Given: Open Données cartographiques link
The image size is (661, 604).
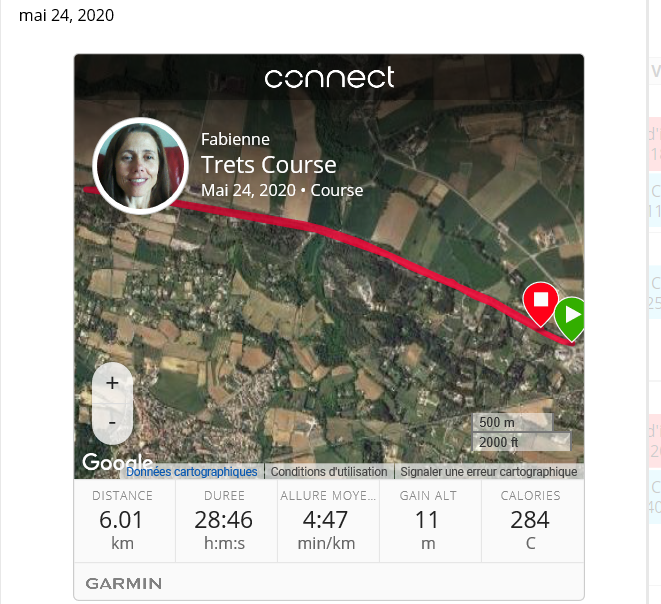Looking at the screenshot, I should pyautogui.click(x=192, y=472).
